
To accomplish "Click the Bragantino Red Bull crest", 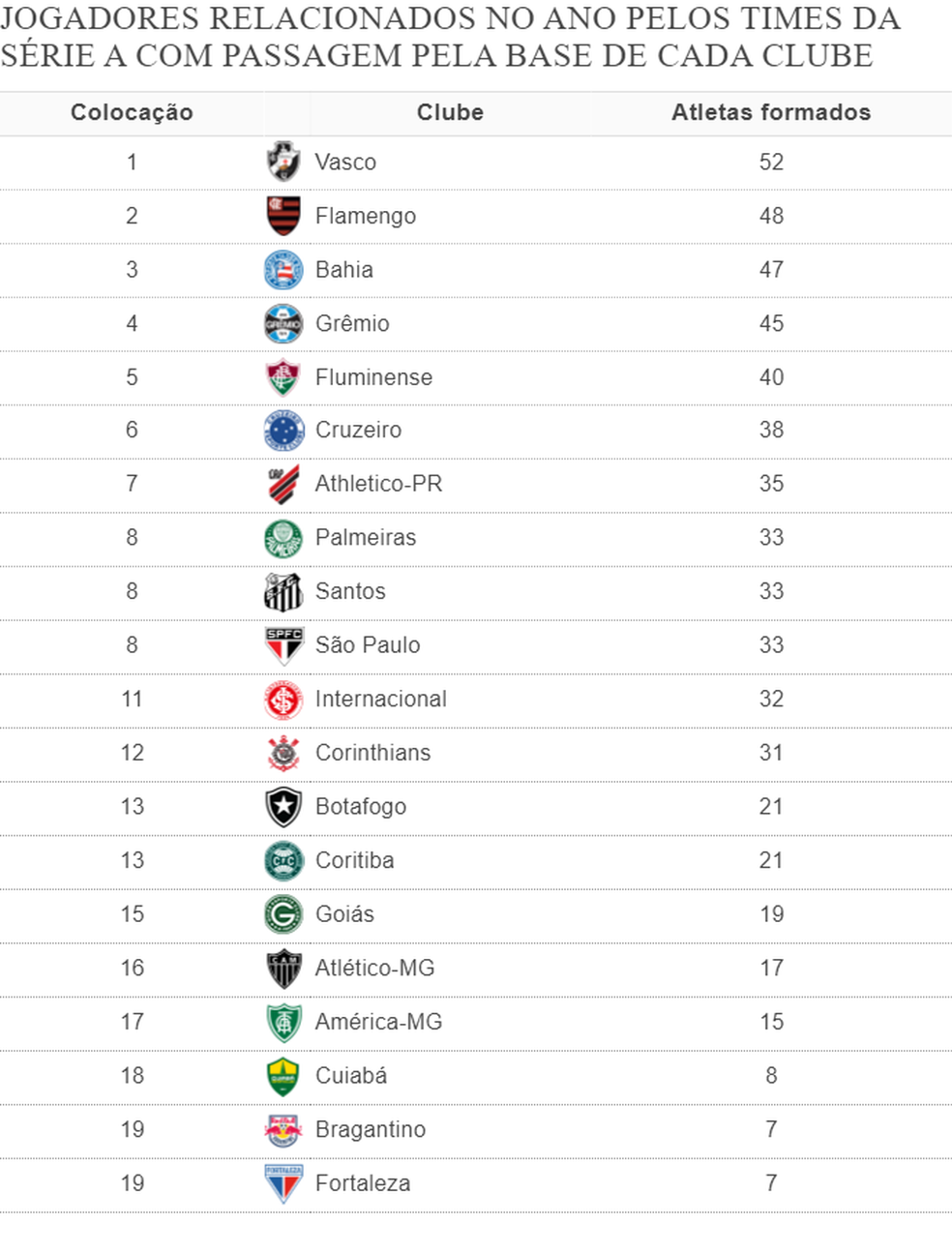I will [x=283, y=1129].
